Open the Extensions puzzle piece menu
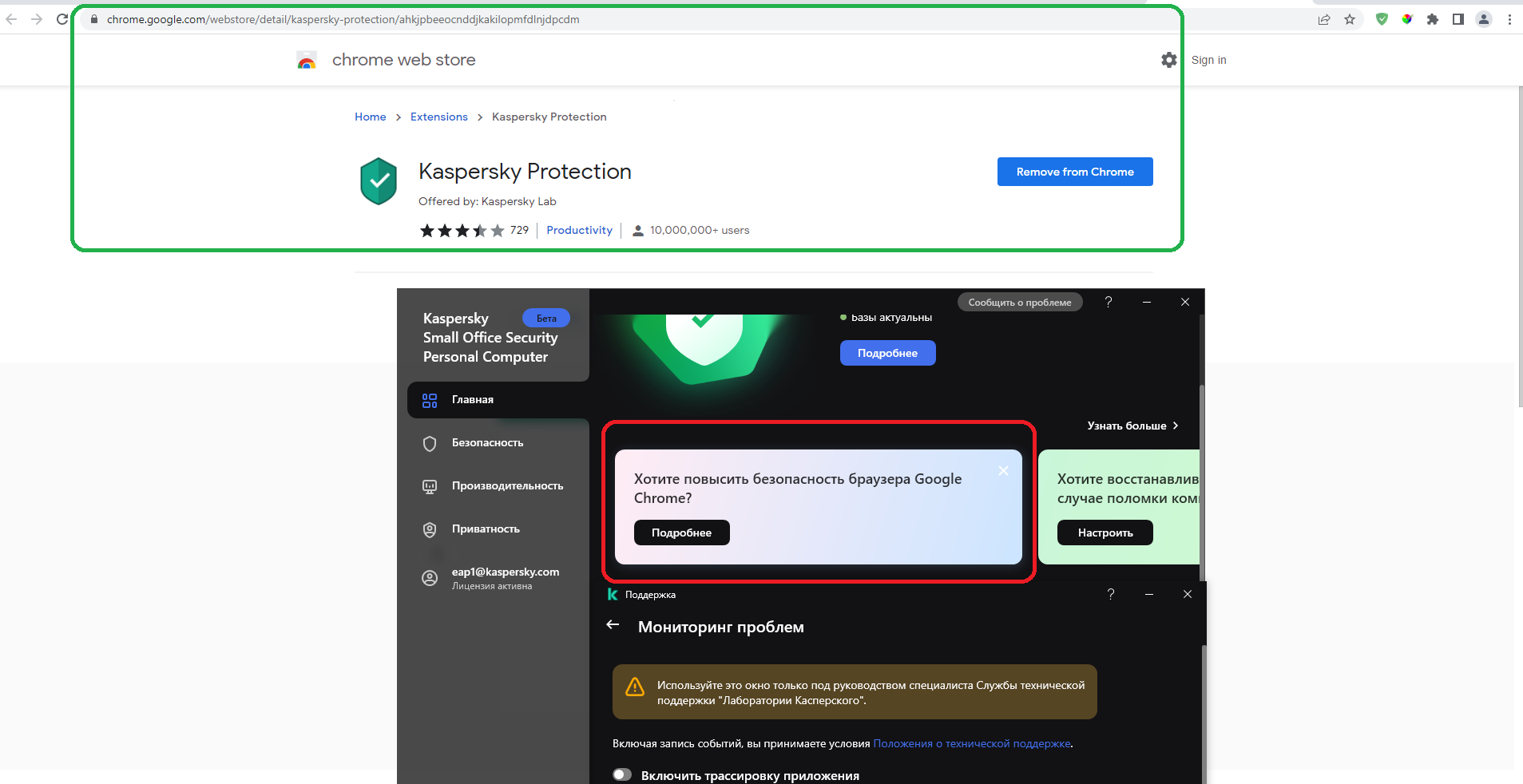1523x784 pixels. (x=1433, y=19)
